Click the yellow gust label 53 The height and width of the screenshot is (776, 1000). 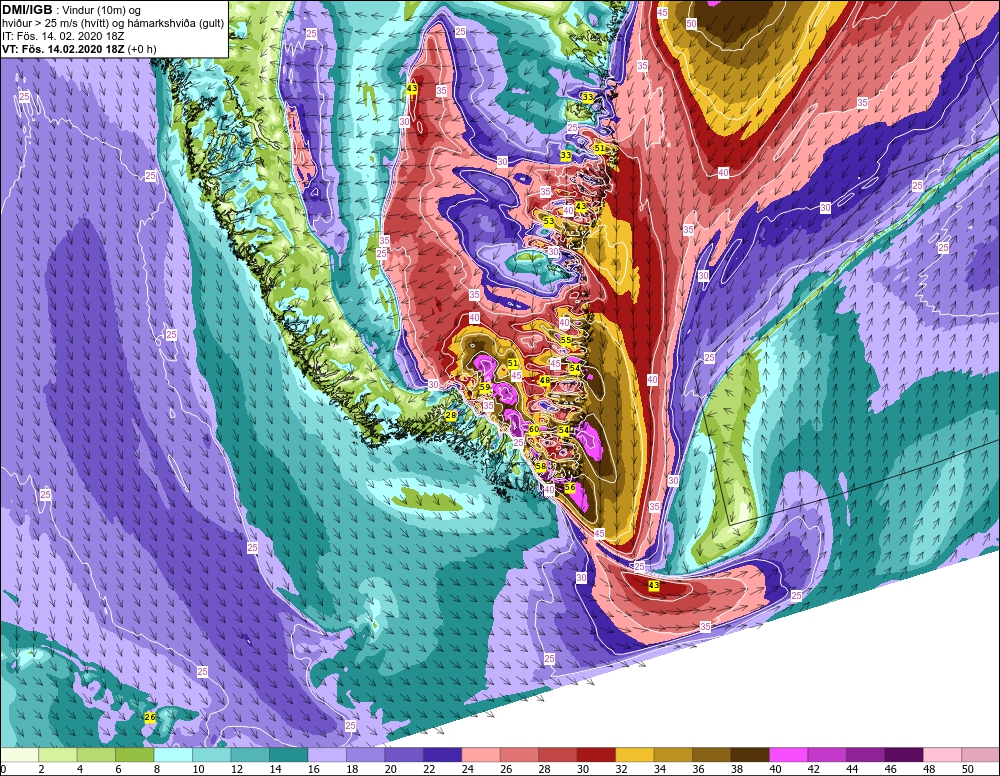[548, 221]
